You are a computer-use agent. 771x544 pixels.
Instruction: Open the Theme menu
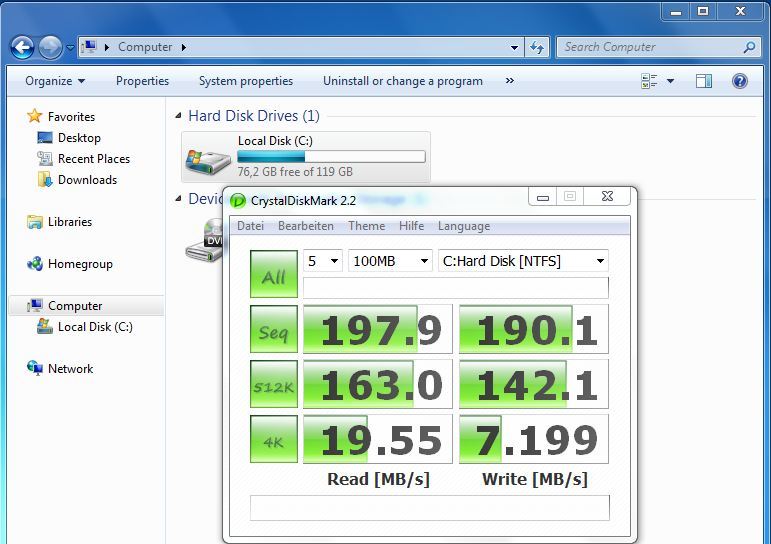[367, 226]
